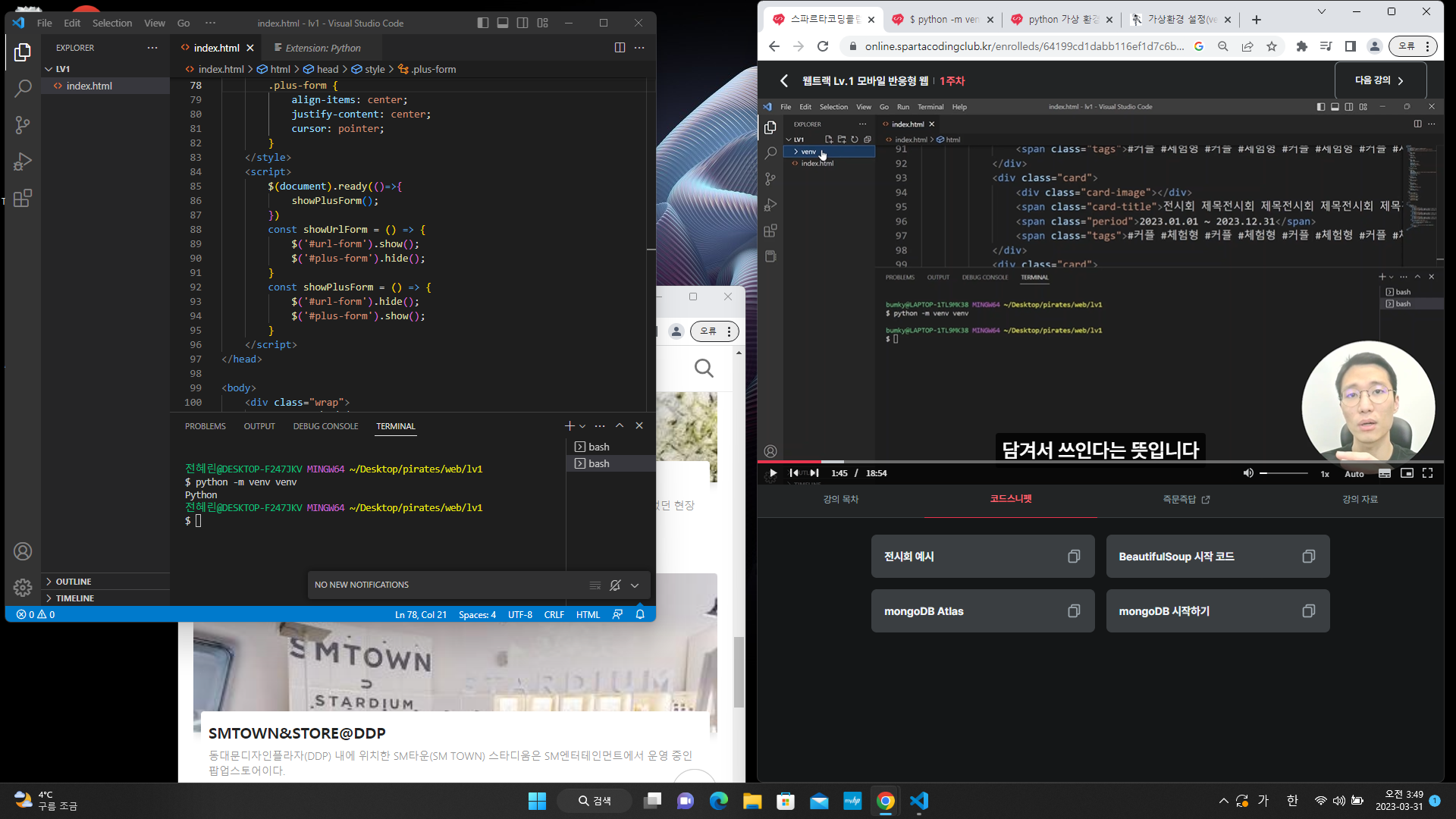Screen dimensions: 1456x819
Task: Open the Accounts menu in VS Code activity bar
Action: (23, 551)
